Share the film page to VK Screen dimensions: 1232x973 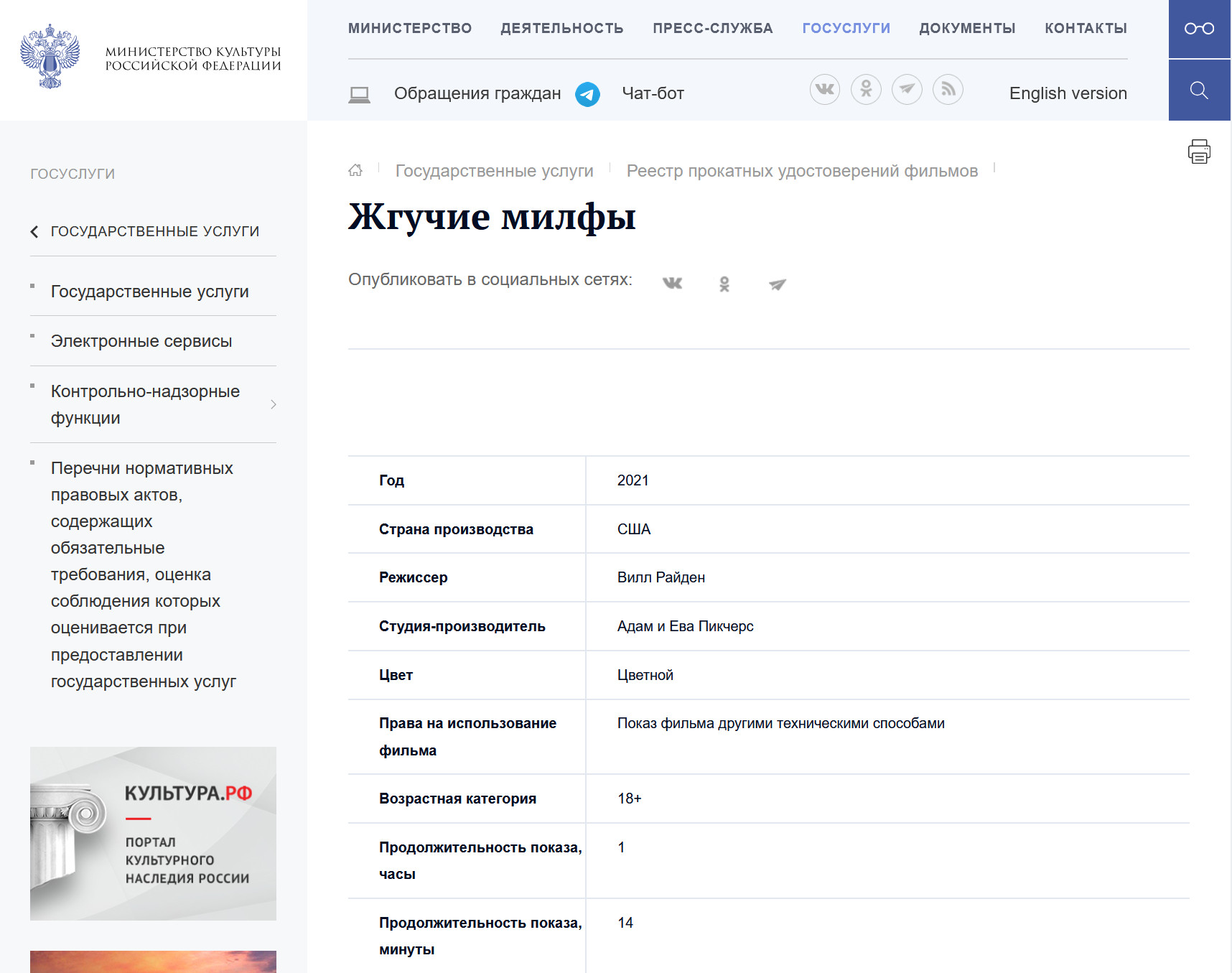(x=672, y=284)
